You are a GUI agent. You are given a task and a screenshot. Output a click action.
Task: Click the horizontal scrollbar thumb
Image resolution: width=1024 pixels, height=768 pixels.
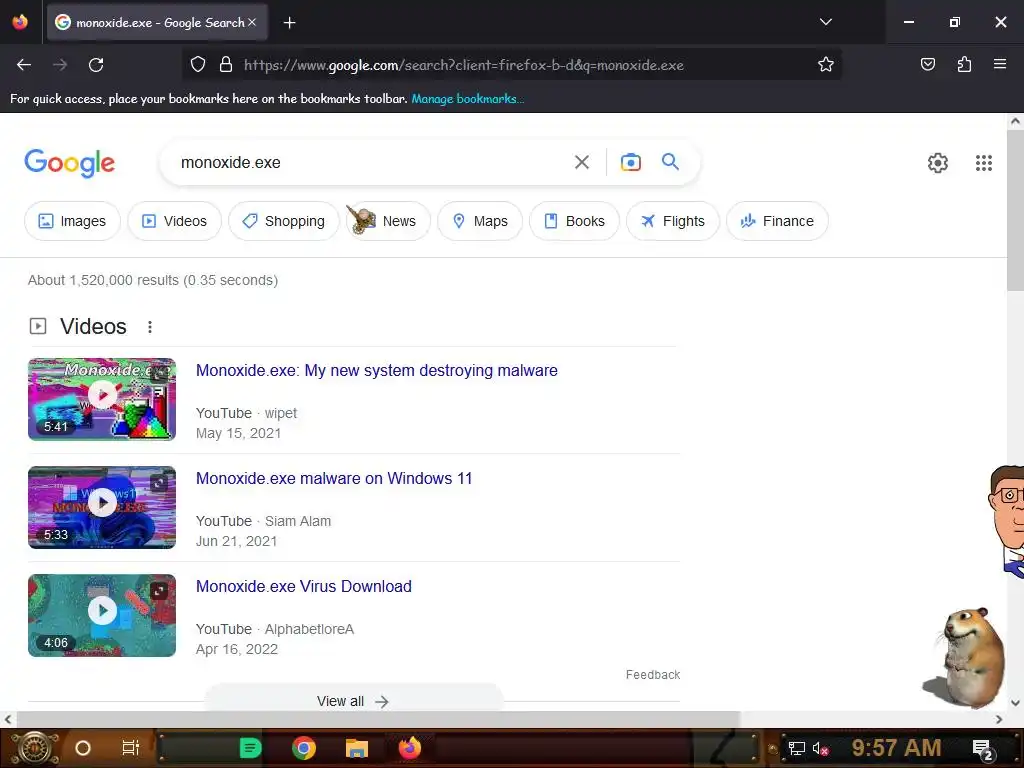point(377,719)
